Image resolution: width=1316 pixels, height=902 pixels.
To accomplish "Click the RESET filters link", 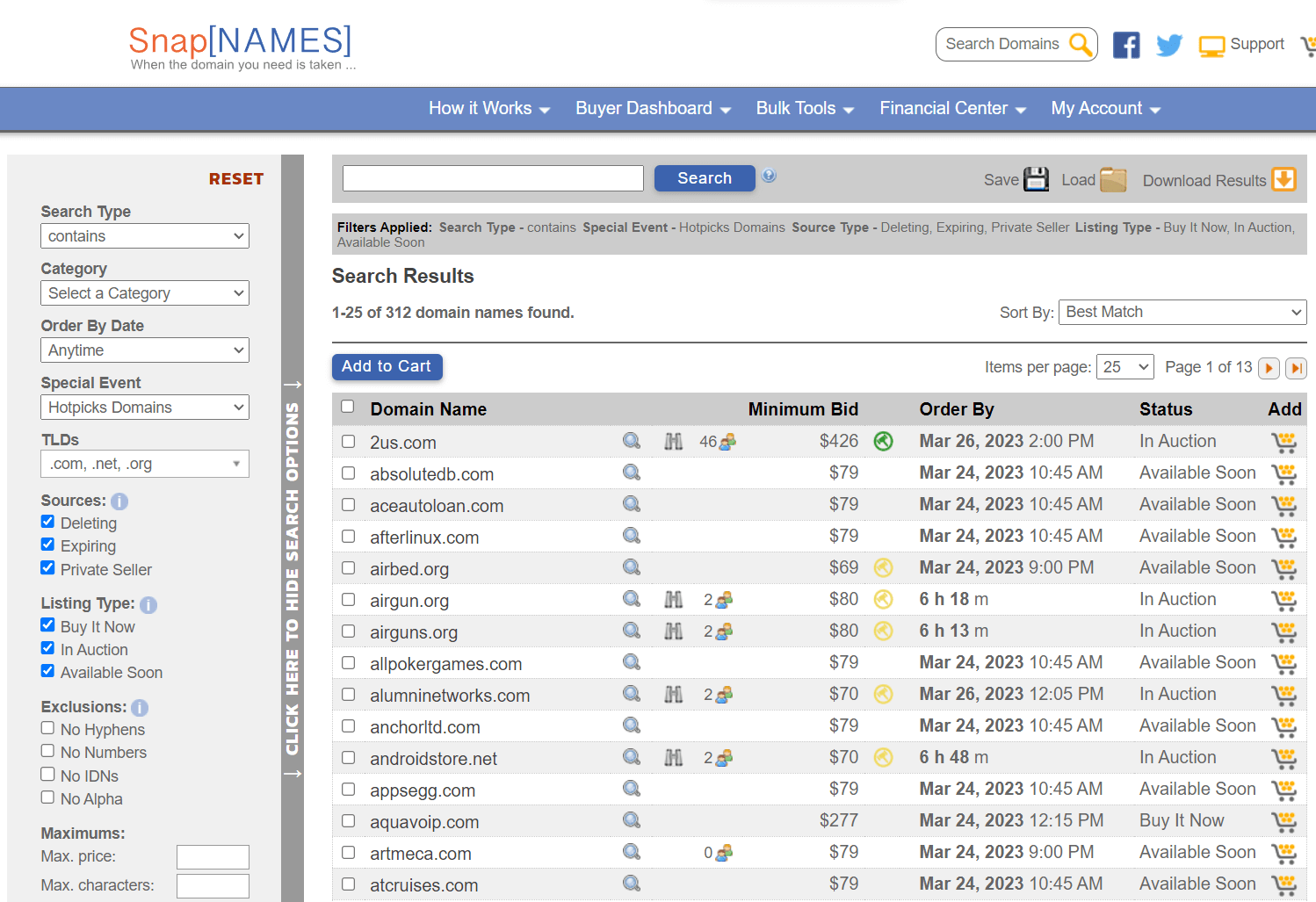I will coord(235,179).
